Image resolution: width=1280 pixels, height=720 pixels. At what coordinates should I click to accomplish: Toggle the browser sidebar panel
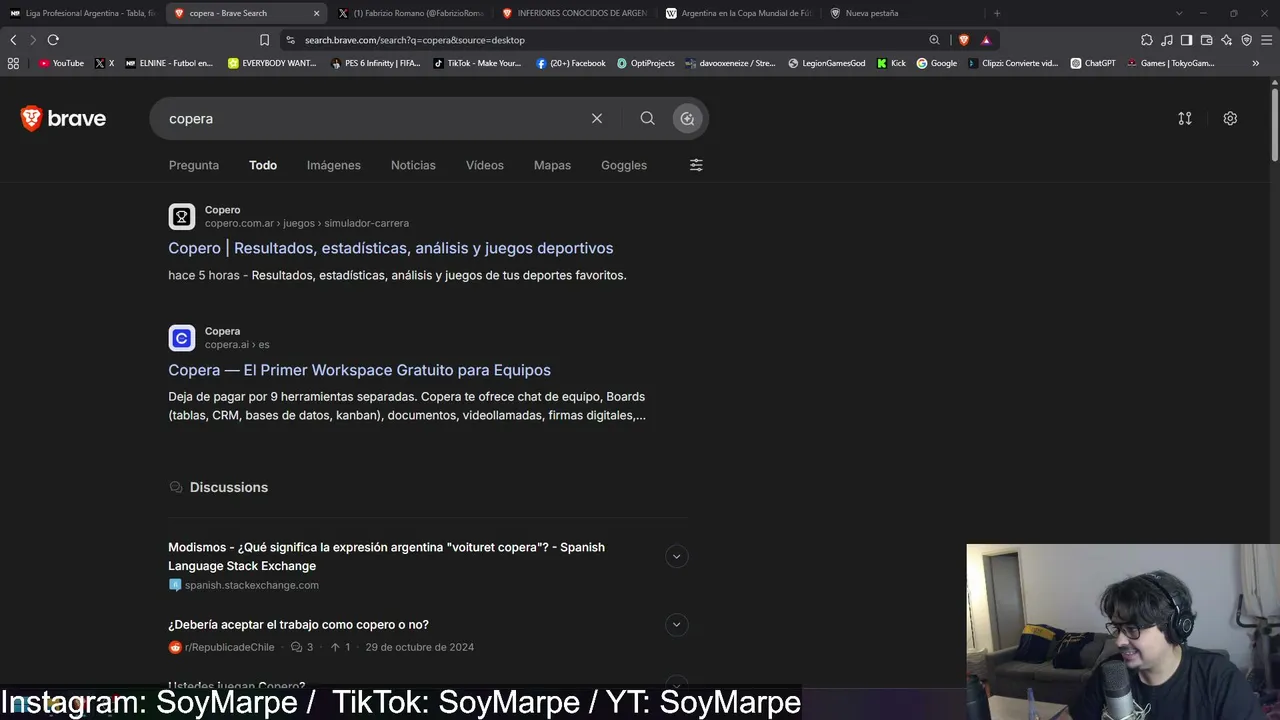1186,40
